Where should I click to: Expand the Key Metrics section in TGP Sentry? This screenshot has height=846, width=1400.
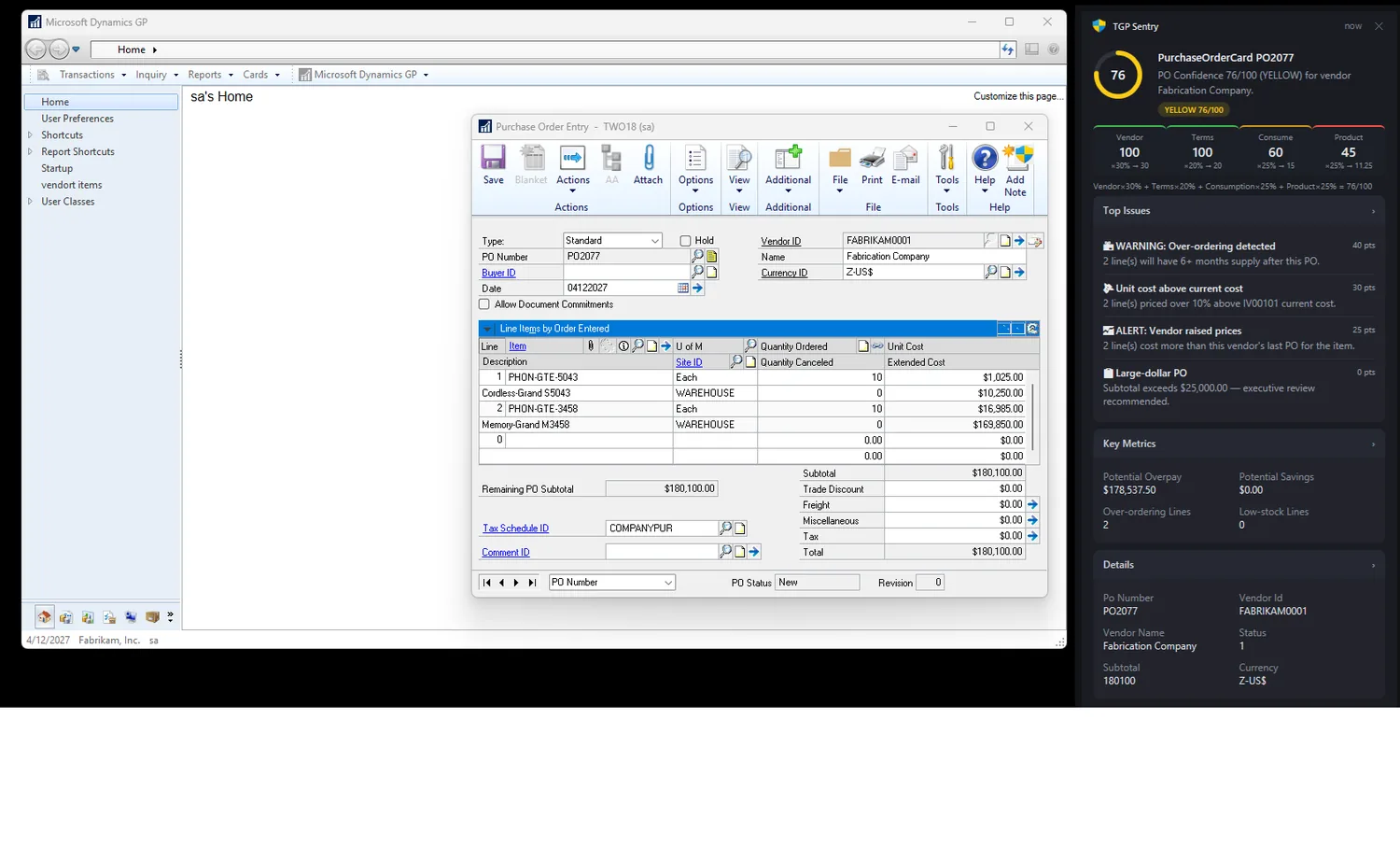point(1373,444)
